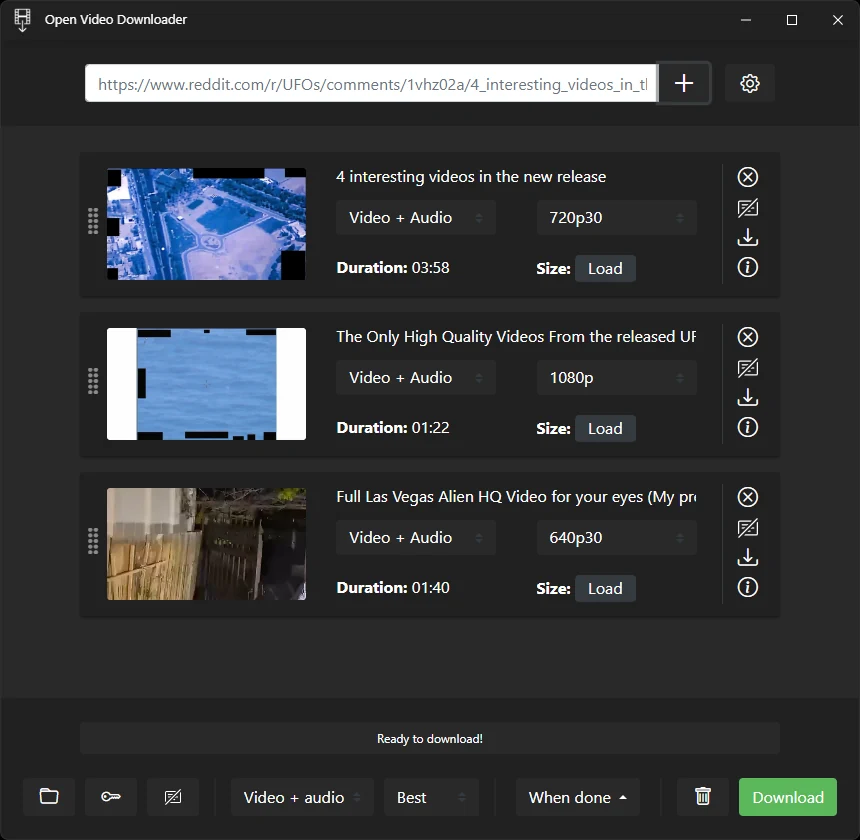Click the green Download button
This screenshot has width=860, height=840.
[788, 797]
